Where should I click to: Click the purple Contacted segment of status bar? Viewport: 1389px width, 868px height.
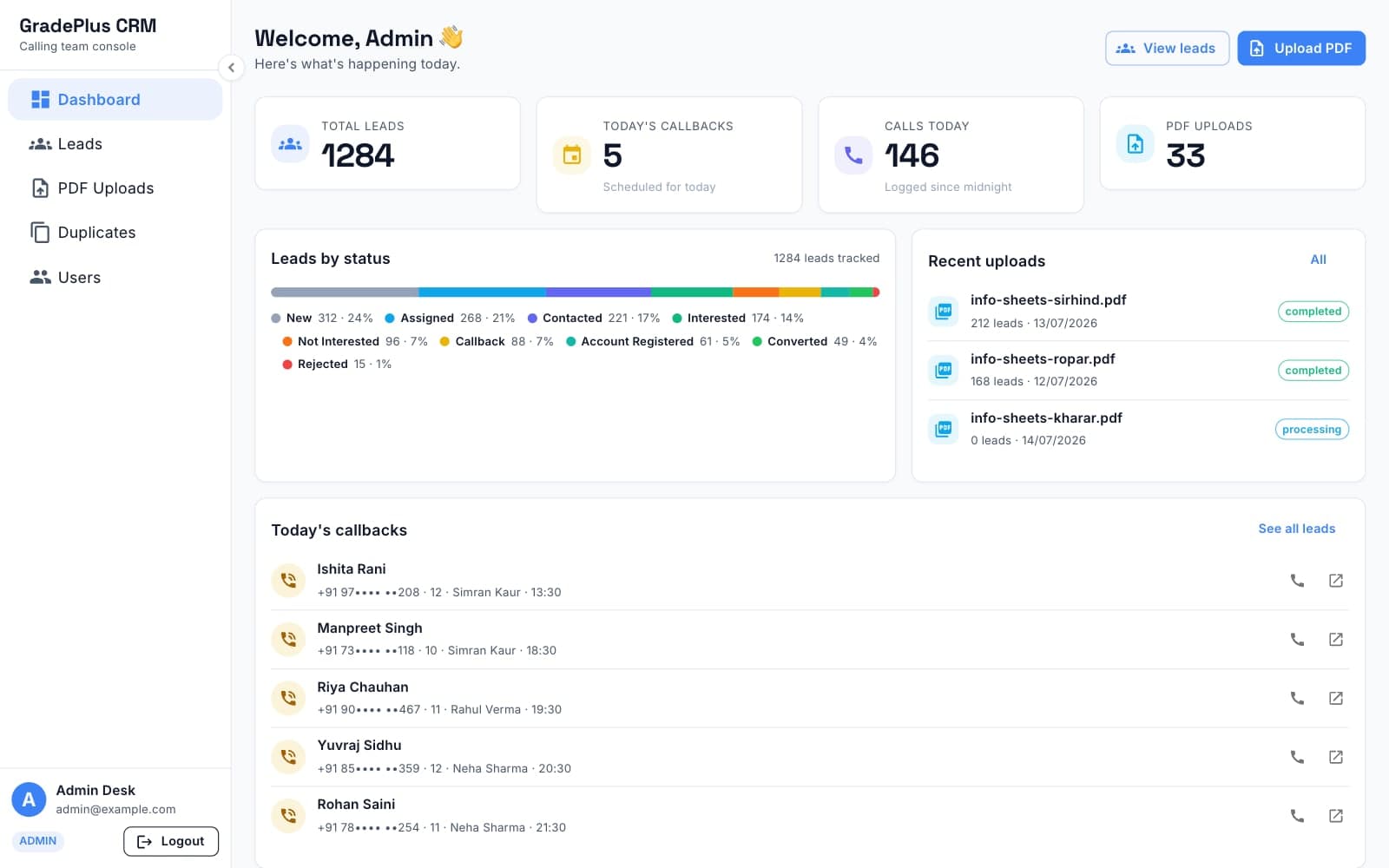coord(598,293)
